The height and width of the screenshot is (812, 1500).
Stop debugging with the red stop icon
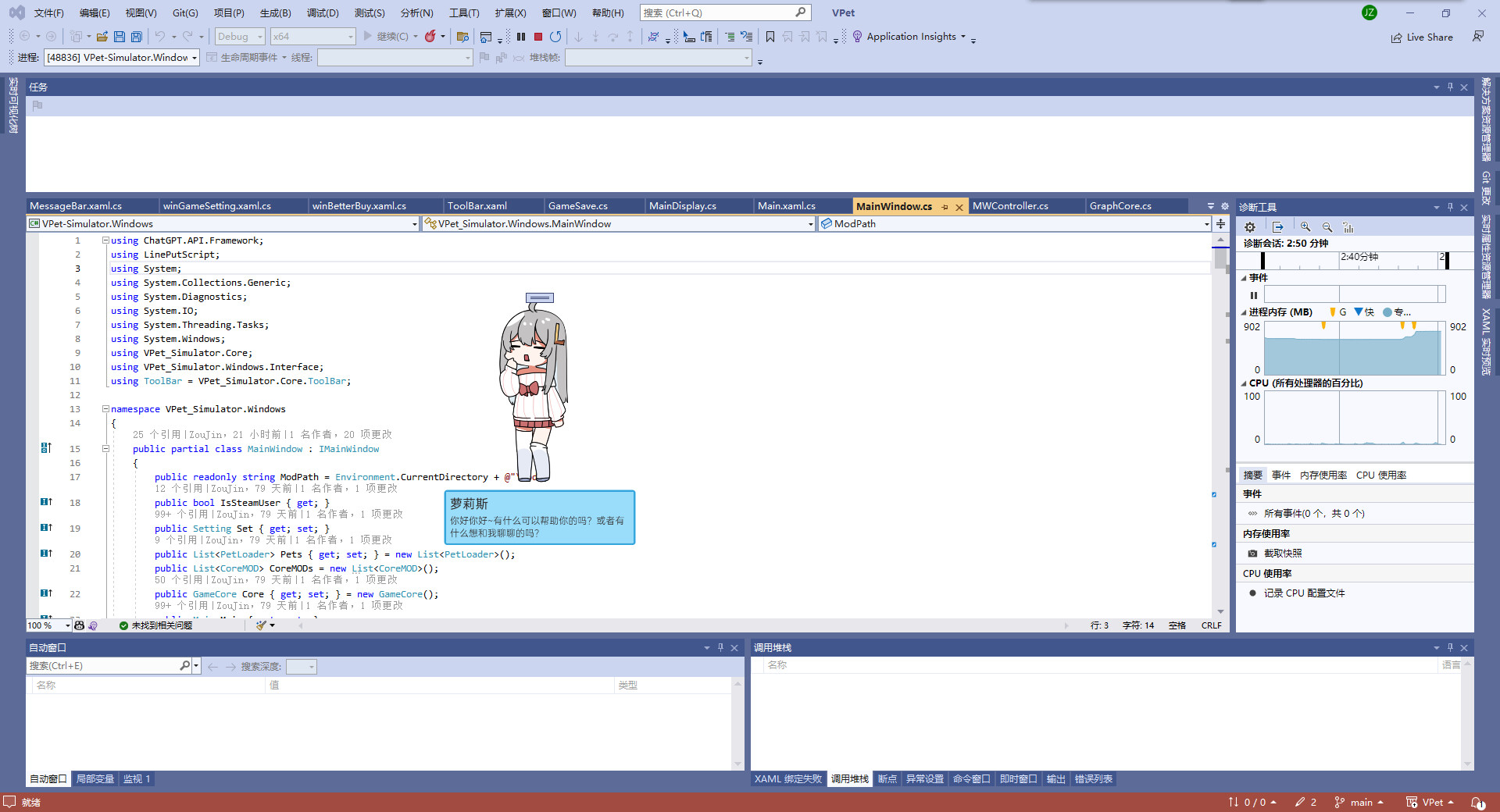click(x=537, y=36)
